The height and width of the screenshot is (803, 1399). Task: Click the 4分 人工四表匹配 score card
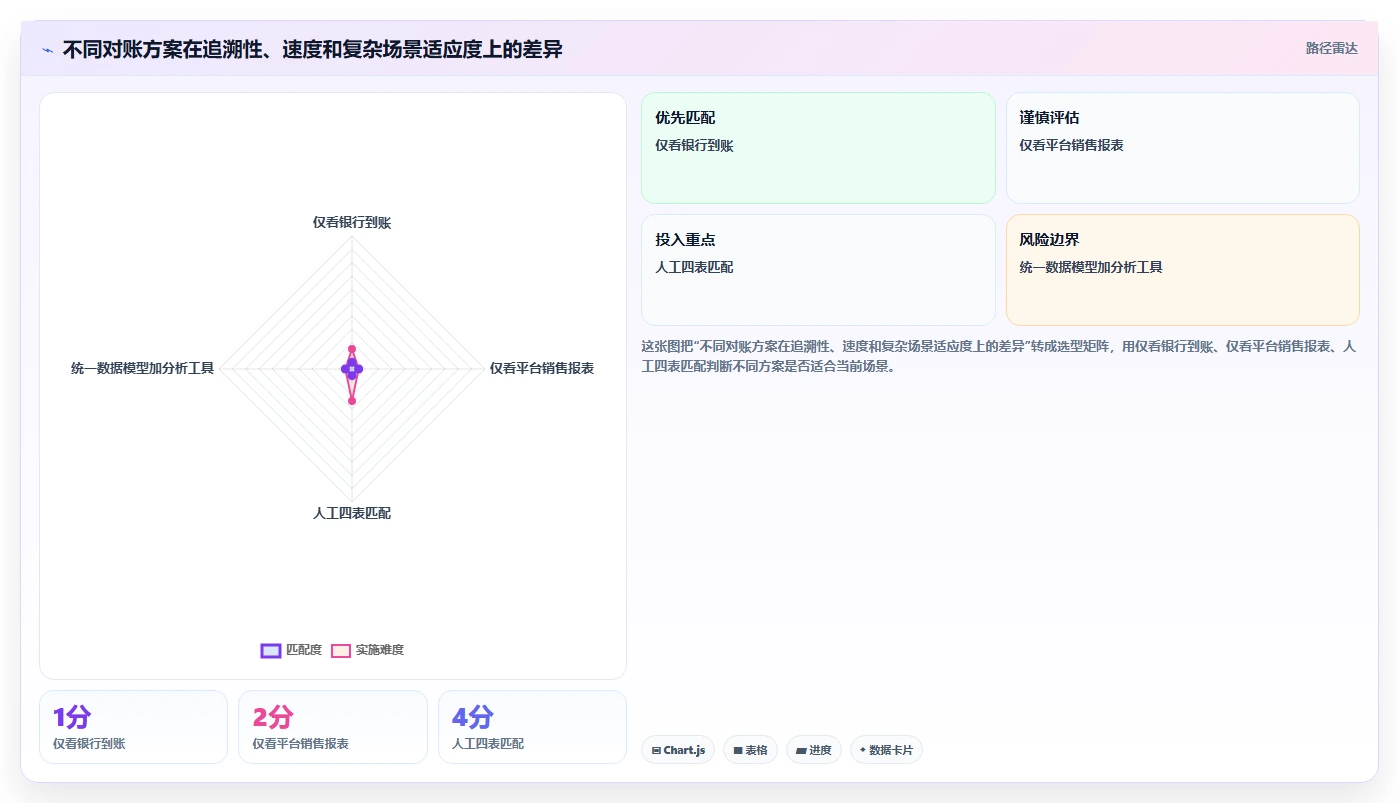[532, 727]
